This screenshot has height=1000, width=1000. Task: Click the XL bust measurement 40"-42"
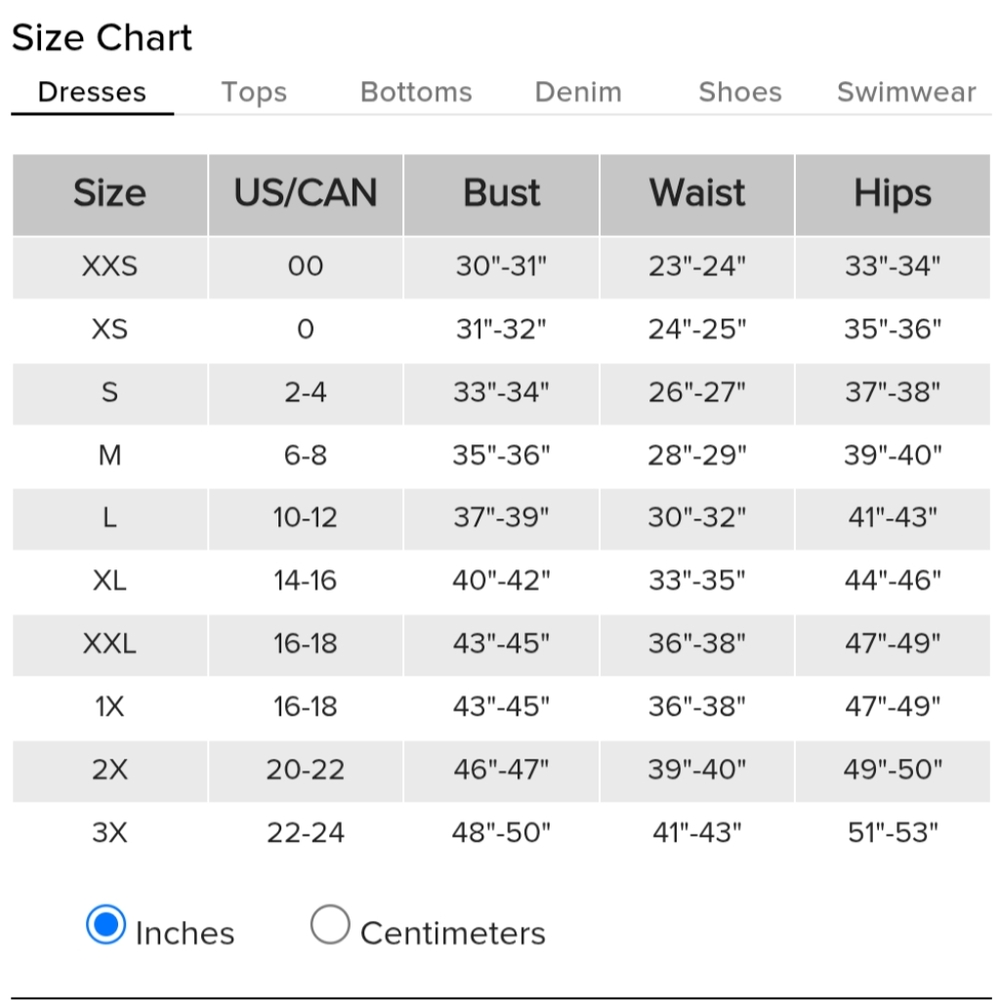(501, 580)
